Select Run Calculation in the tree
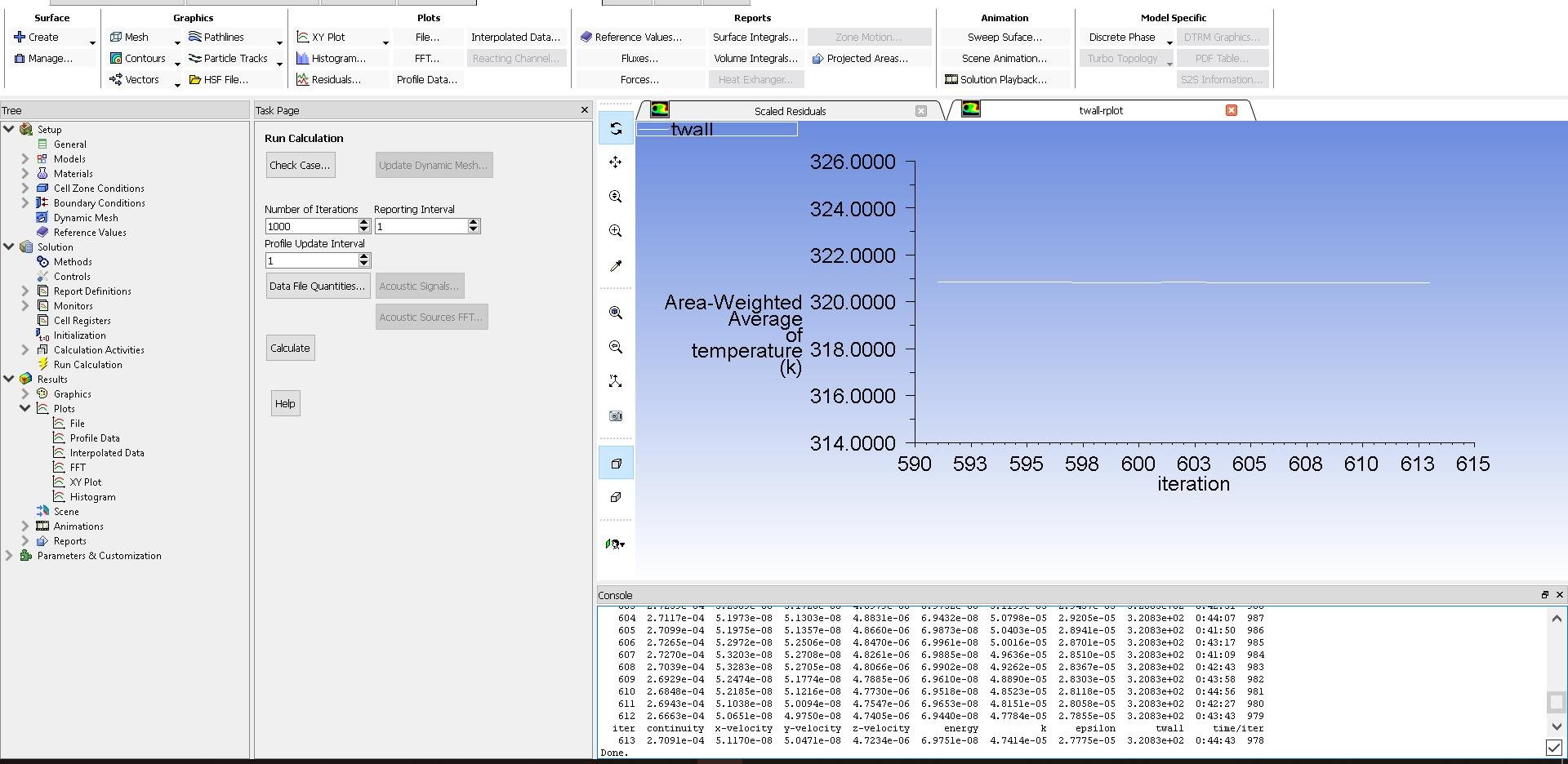1568x764 pixels. [x=87, y=364]
